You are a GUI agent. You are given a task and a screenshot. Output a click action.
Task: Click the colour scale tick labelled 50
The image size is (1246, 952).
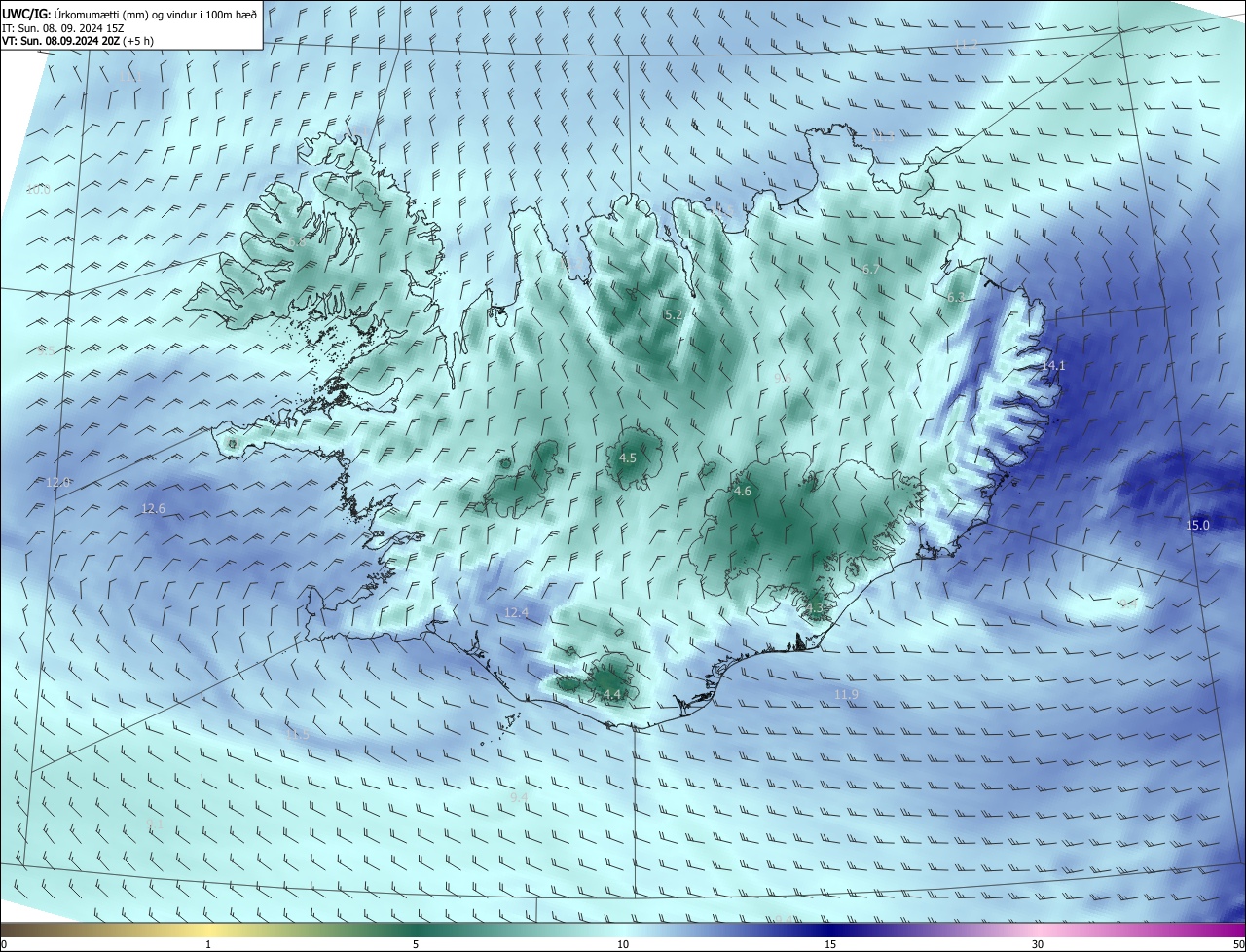pos(1238,944)
